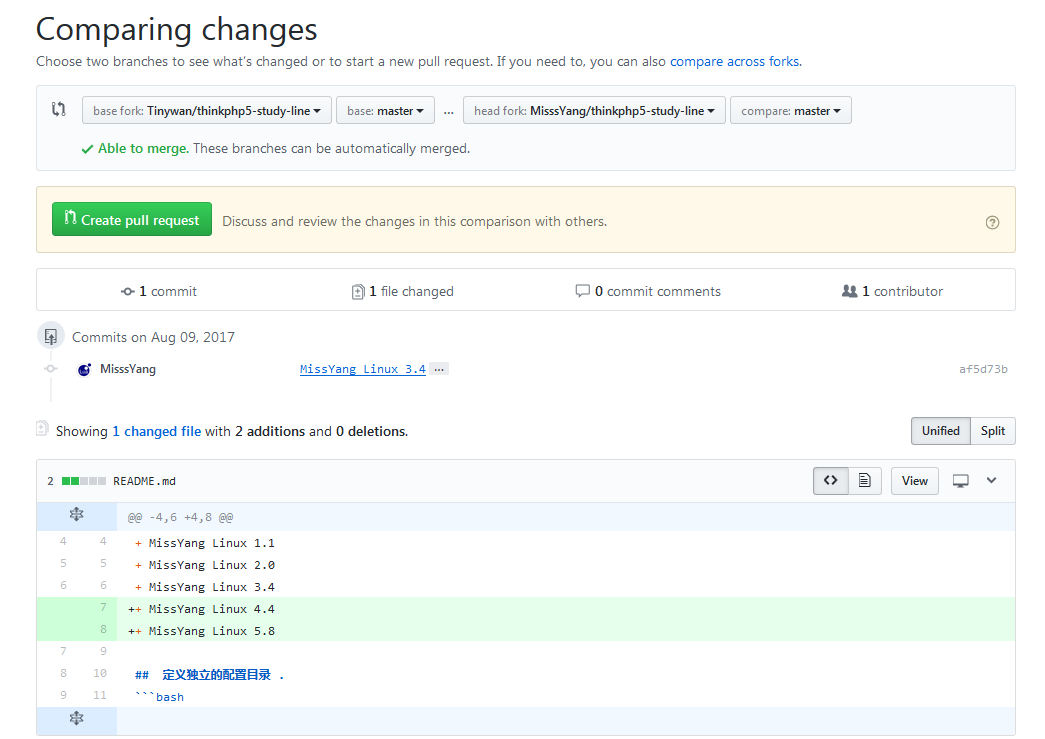1045x739 pixels.
Task: Click the help question mark icon
Action: tap(992, 223)
